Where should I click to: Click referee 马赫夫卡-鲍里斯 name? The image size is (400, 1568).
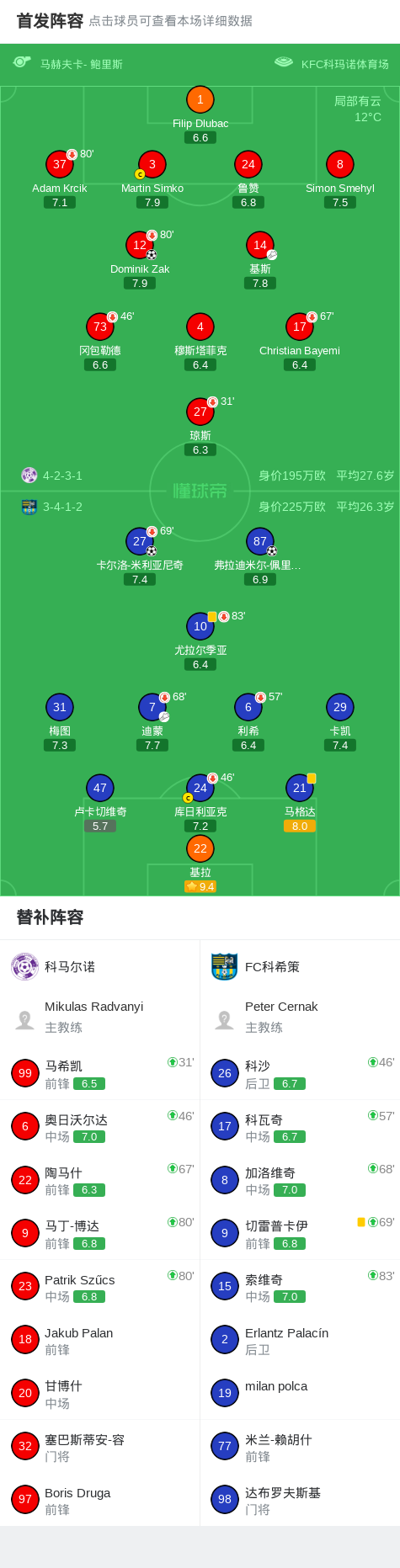pos(82,64)
